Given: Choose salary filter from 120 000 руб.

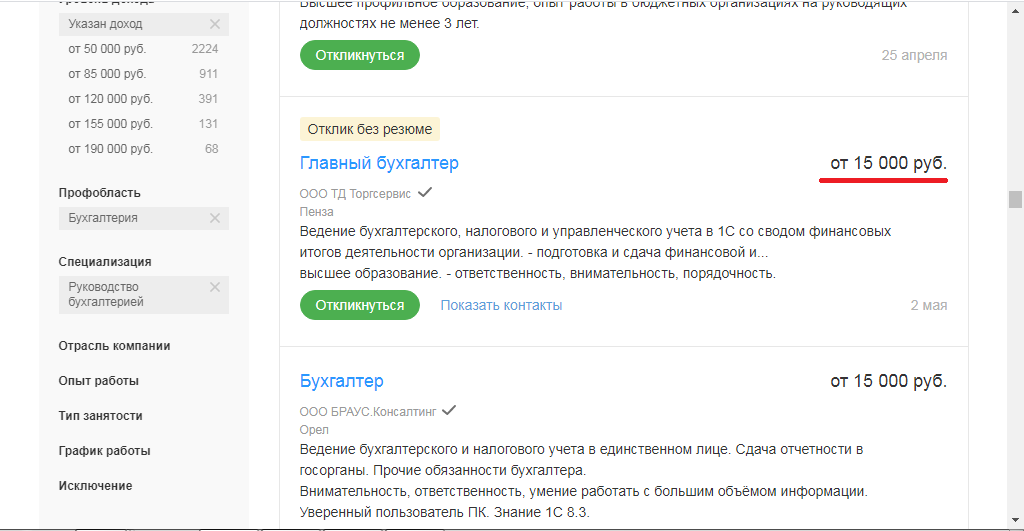Looking at the screenshot, I should pos(111,99).
